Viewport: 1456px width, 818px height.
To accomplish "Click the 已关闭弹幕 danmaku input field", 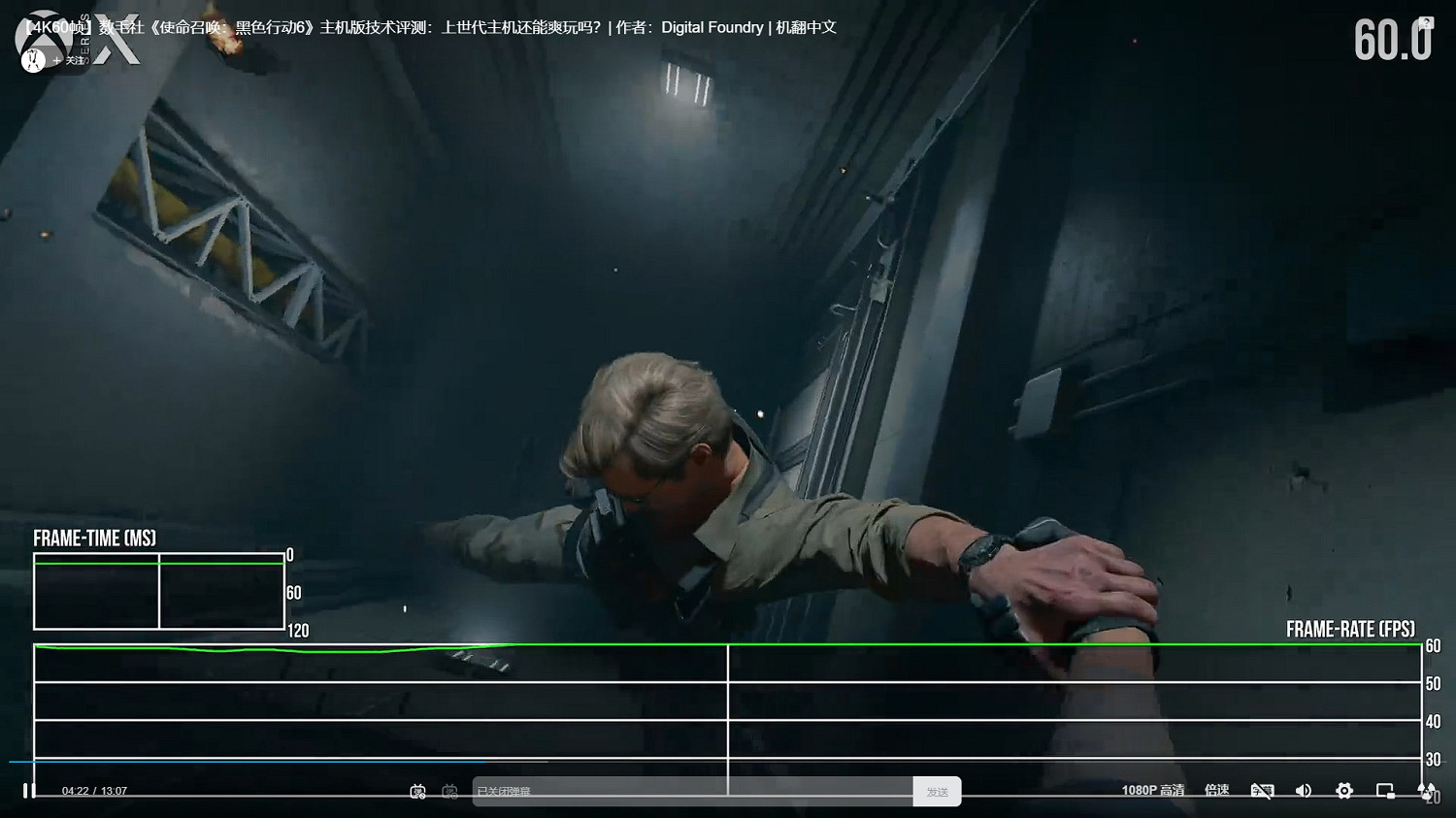I will [x=679, y=791].
